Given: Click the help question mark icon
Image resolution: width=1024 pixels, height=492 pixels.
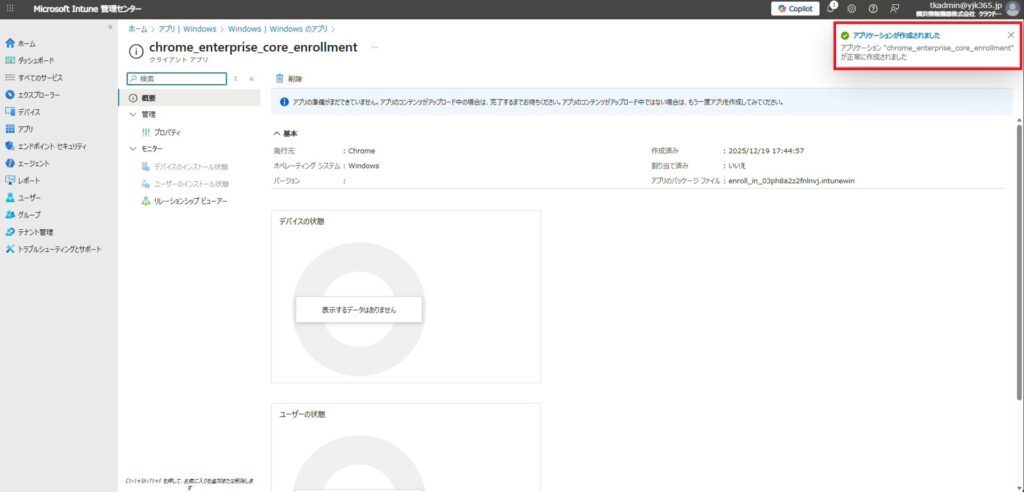Looking at the screenshot, I should click(x=873, y=8).
